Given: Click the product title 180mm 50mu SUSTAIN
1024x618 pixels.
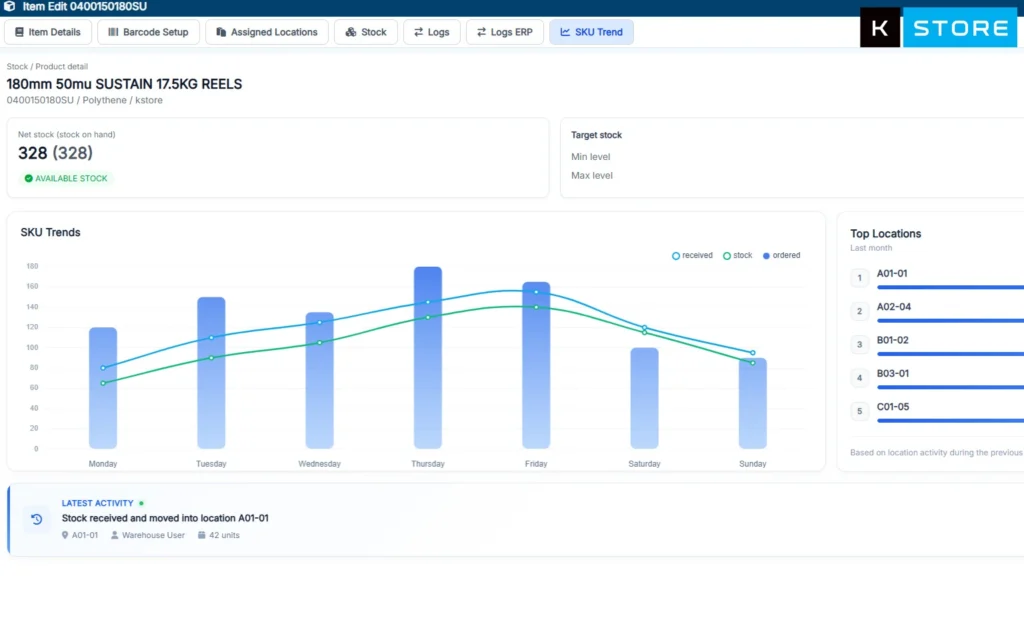Looking at the screenshot, I should pyautogui.click(x=124, y=84).
